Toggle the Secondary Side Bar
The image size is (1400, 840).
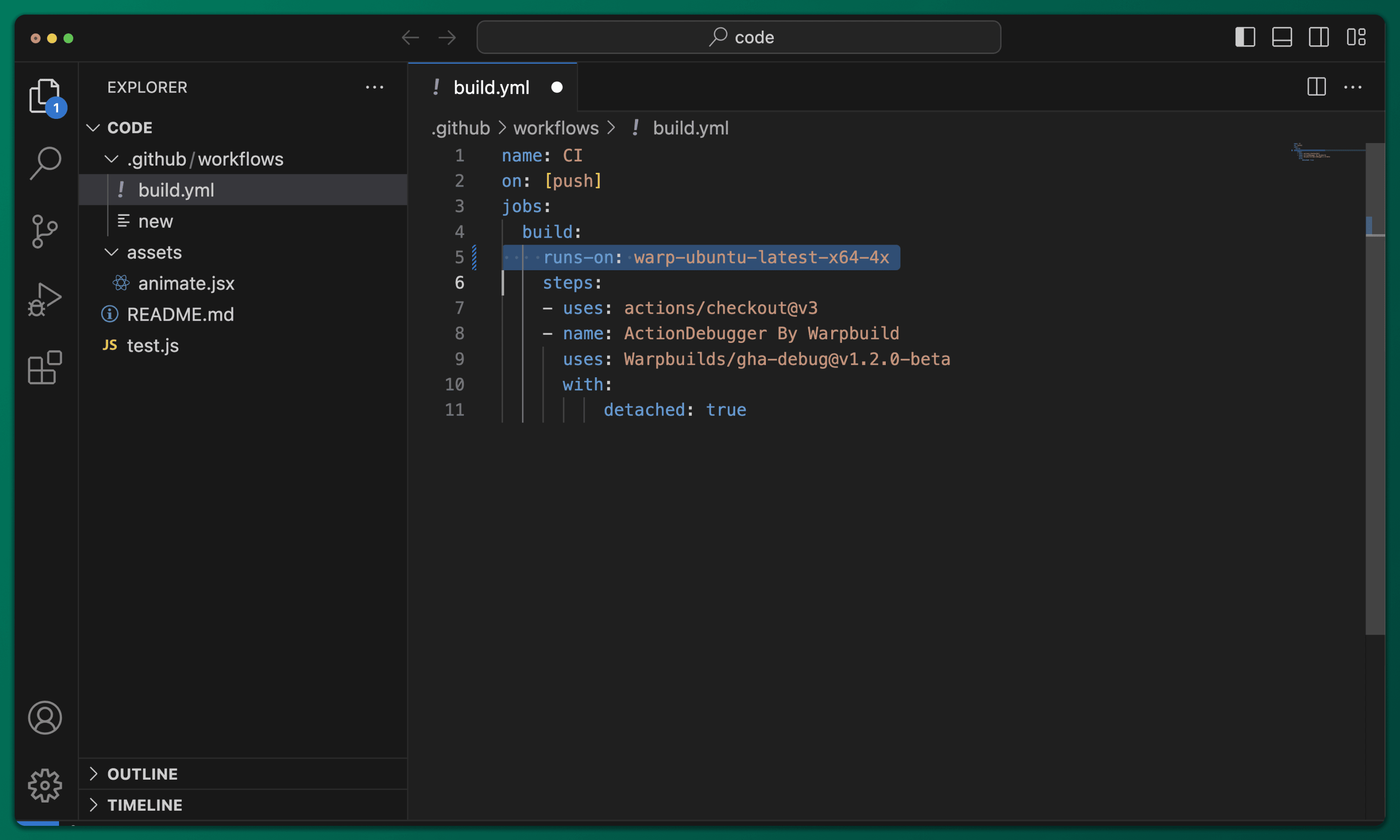[1319, 37]
